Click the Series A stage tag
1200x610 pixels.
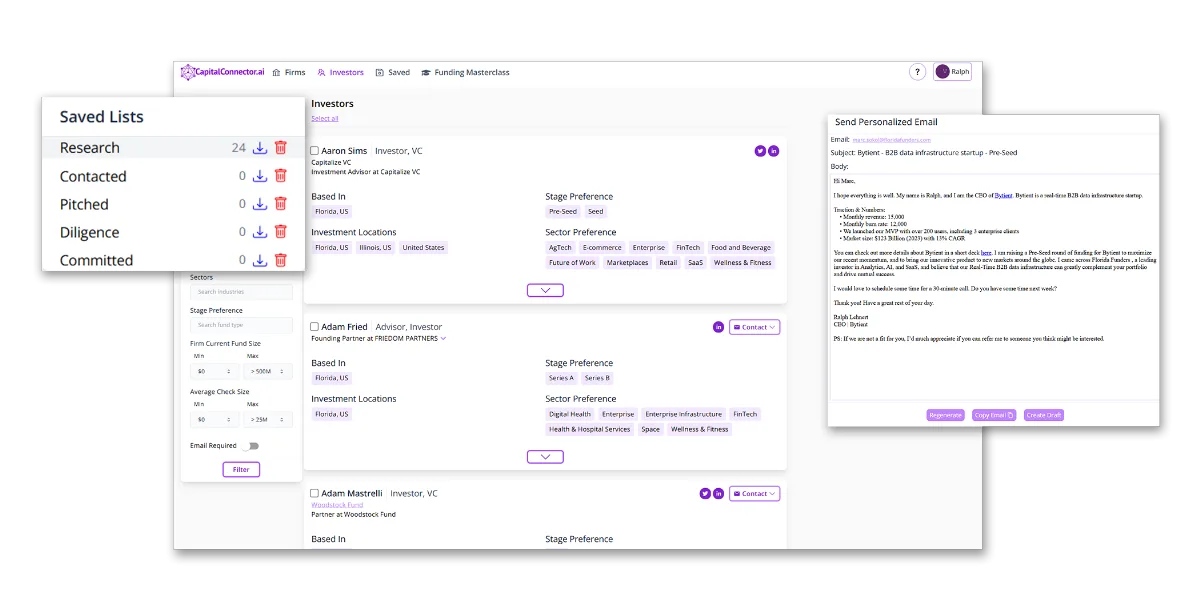[x=562, y=378]
